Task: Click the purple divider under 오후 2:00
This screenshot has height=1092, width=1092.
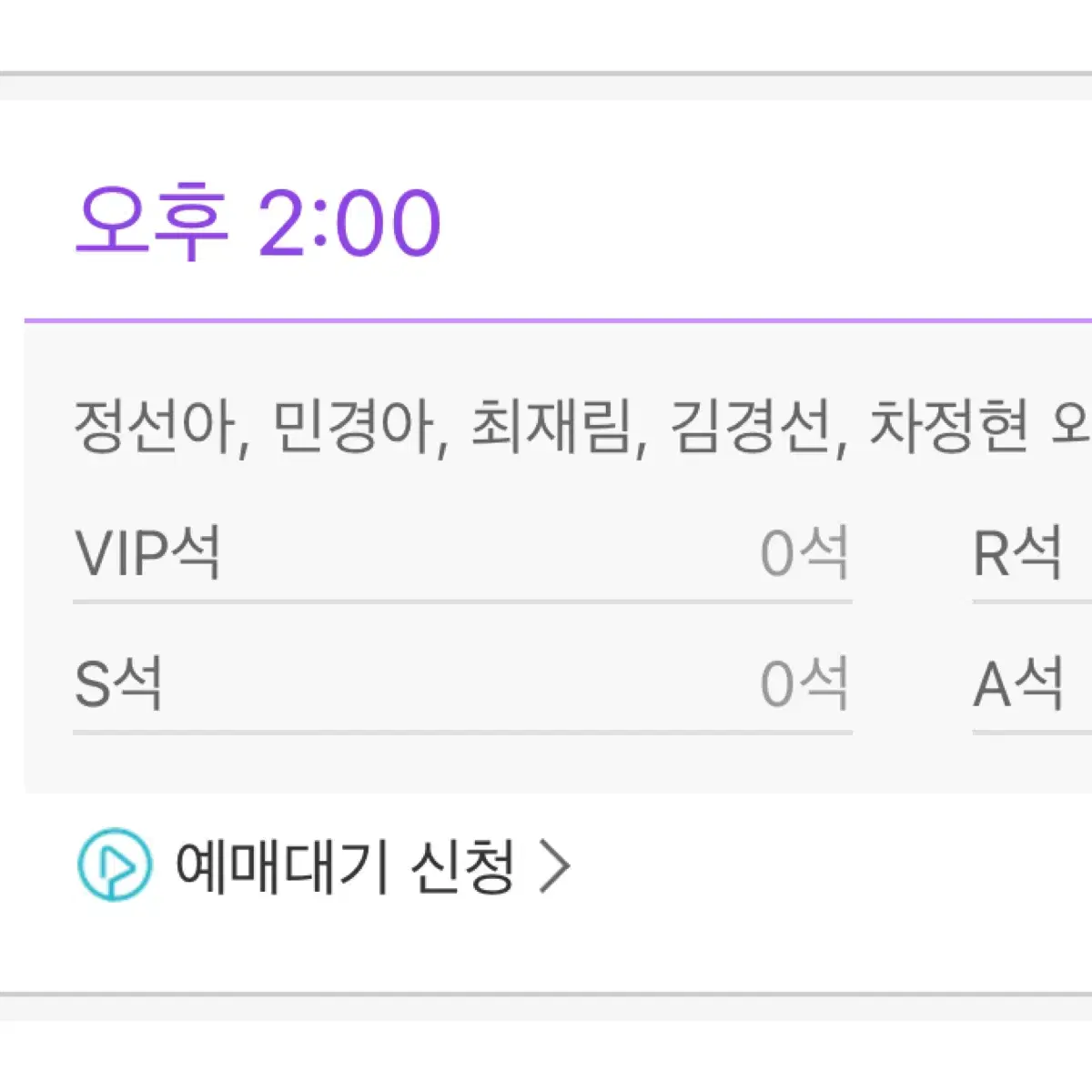Action: click(x=558, y=320)
